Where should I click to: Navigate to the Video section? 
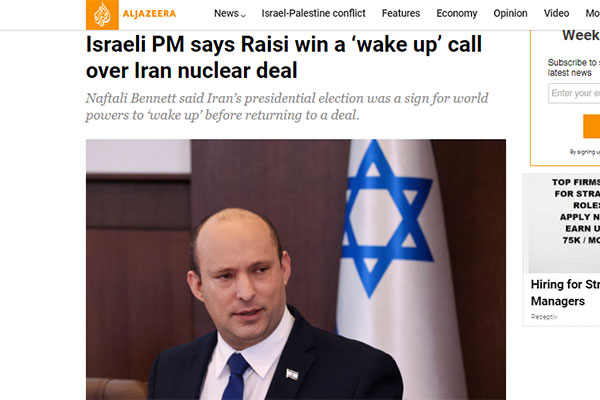[x=556, y=13]
